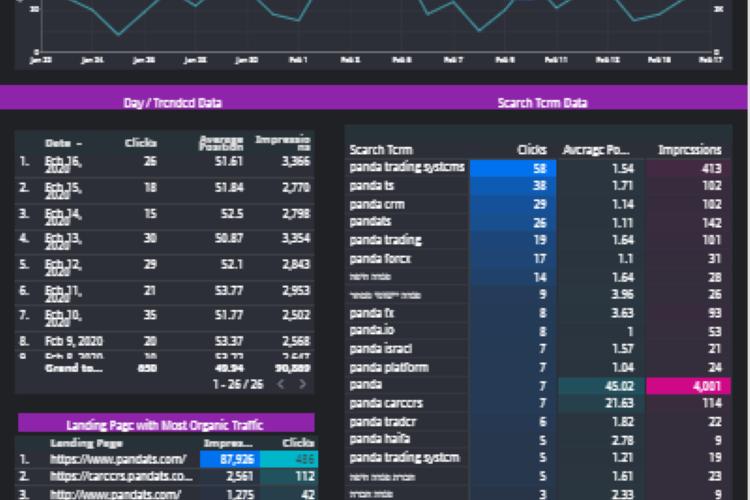Select the 'panda israel' search term
This screenshot has width=750, height=500.
[380, 349]
